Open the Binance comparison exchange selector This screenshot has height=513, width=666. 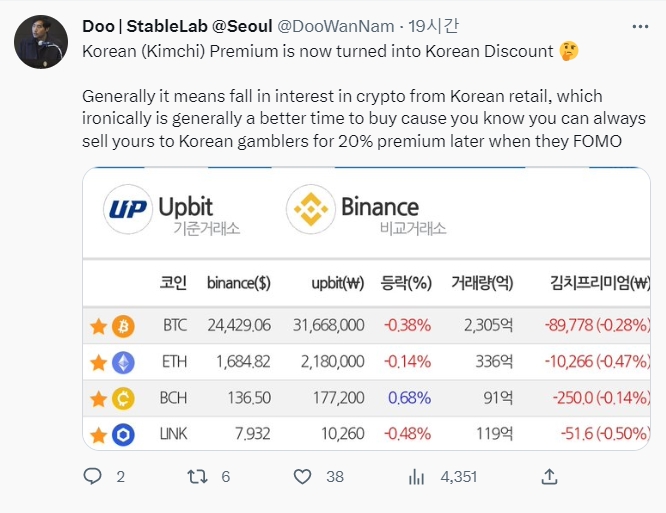tap(366, 213)
